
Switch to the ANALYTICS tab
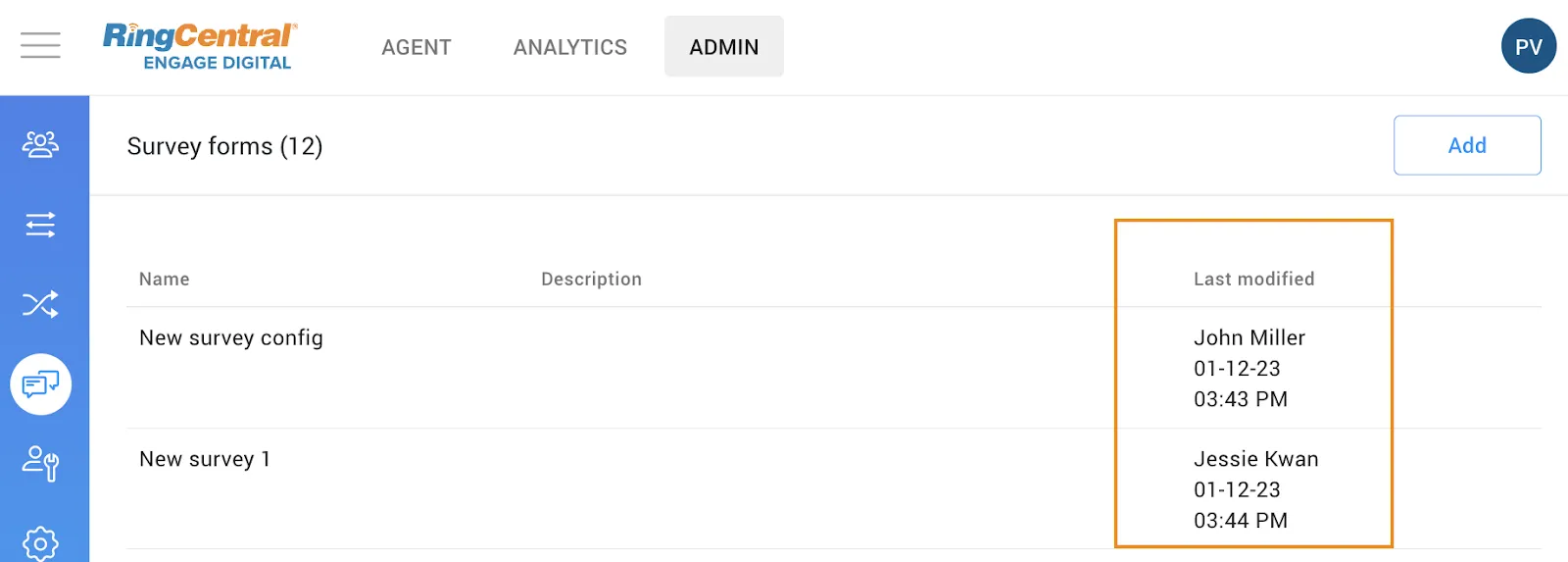pos(570,47)
